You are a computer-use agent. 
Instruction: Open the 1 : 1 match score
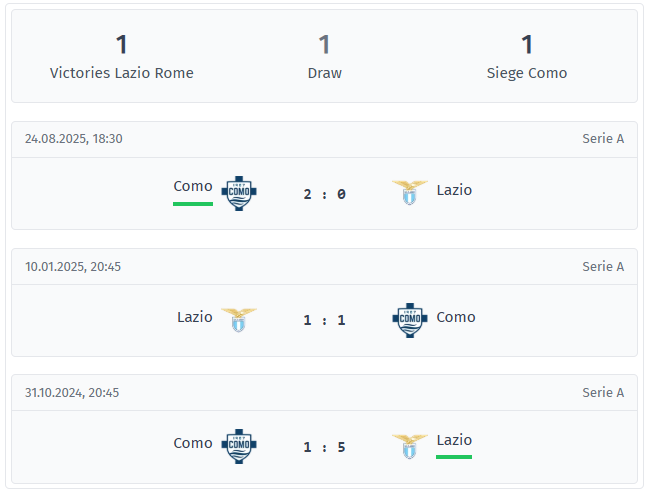click(x=324, y=320)
